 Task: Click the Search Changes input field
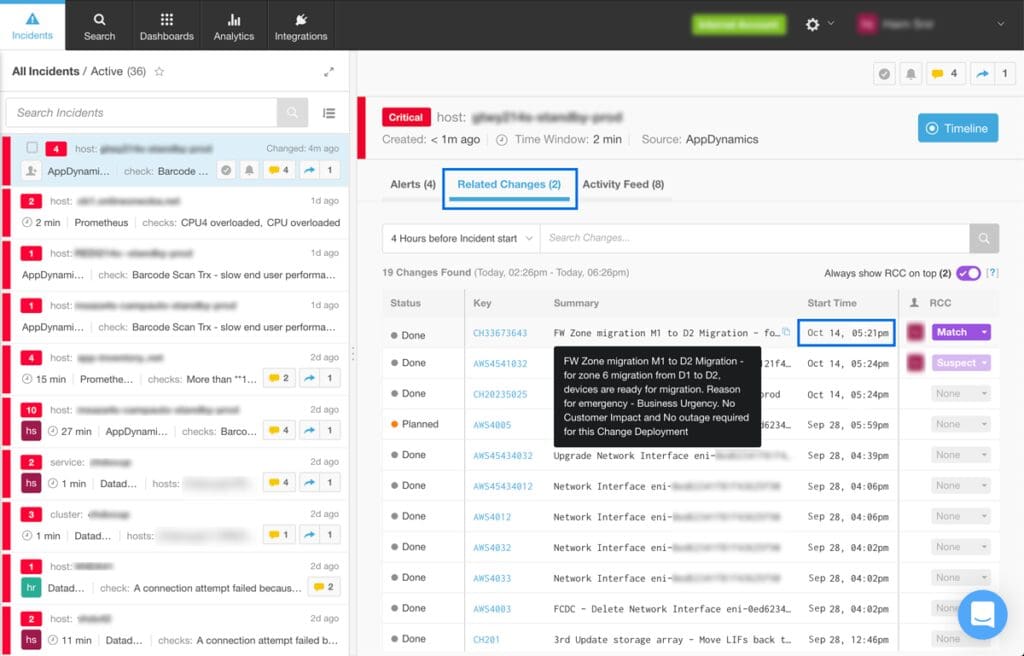click(x=754, y=238)
